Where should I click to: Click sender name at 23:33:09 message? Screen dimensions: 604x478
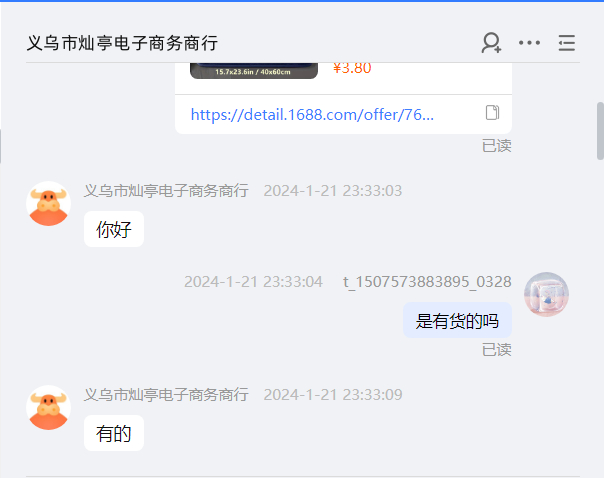coord(166,395)
